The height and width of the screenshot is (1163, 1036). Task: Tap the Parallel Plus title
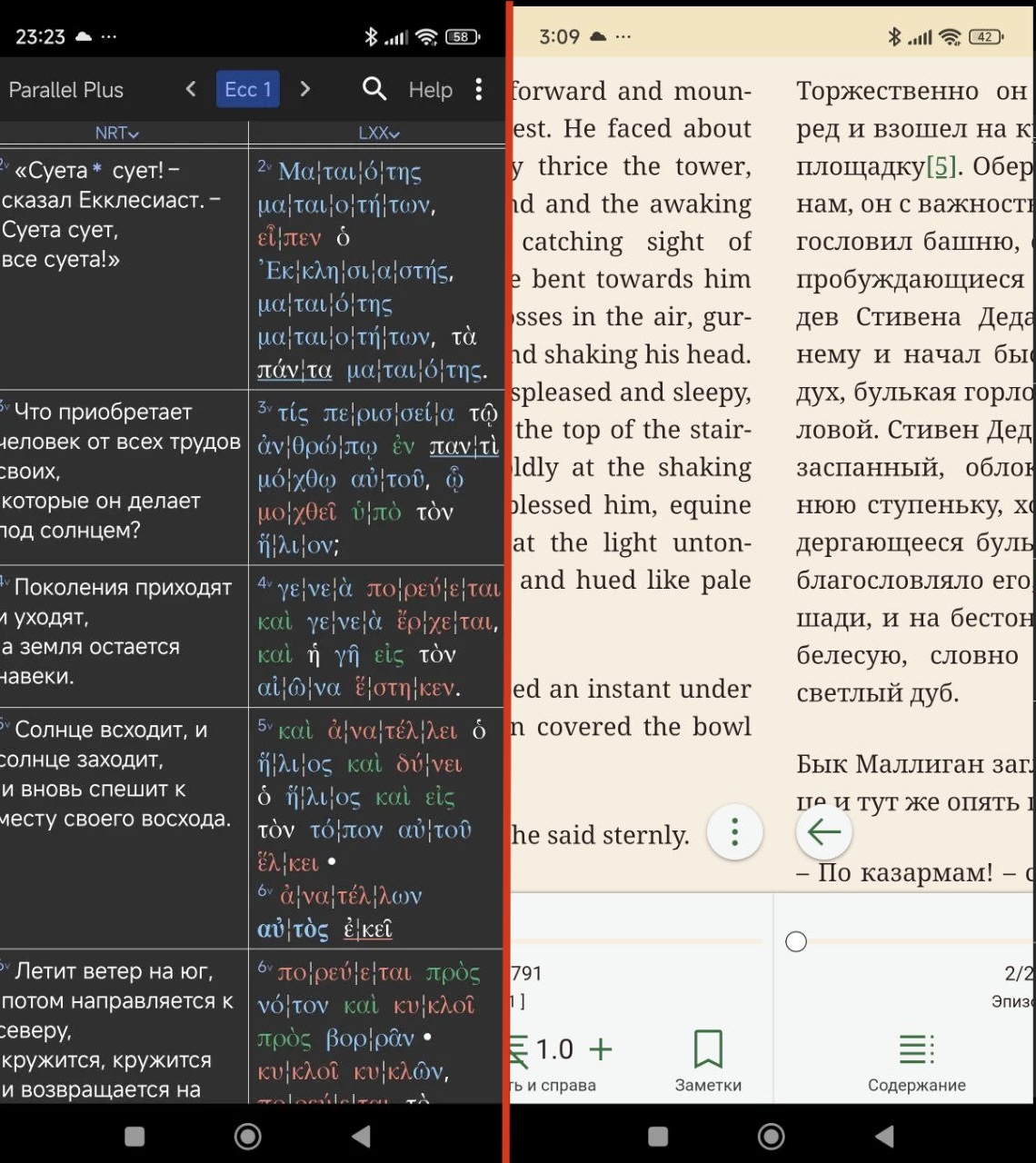pos(66,90)
